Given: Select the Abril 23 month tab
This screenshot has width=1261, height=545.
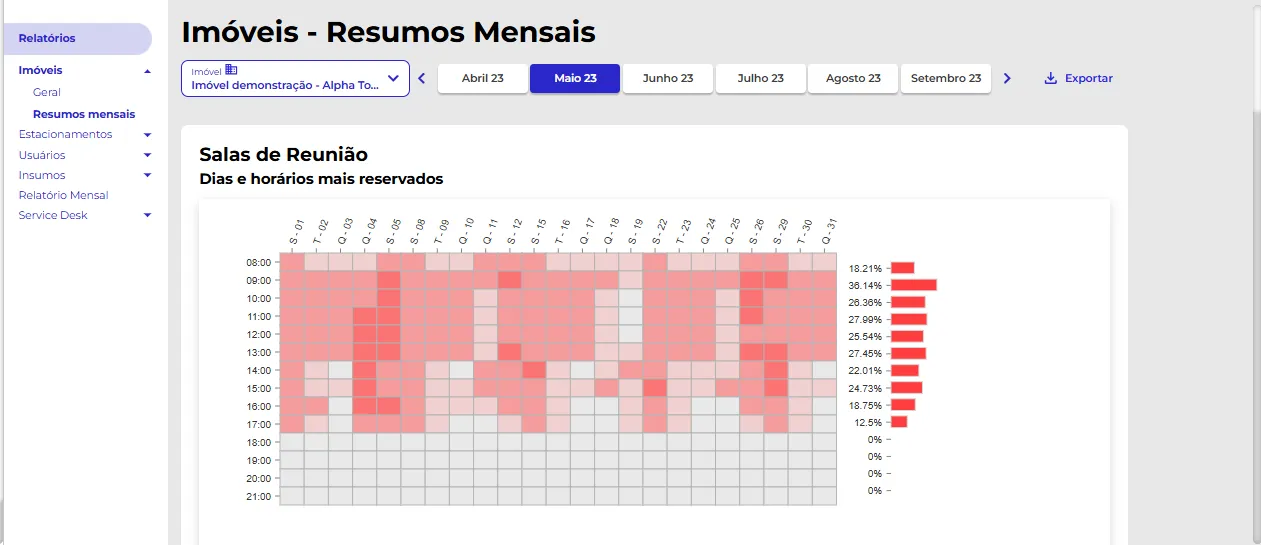Looking at the screenshot, I should point(482,78).
